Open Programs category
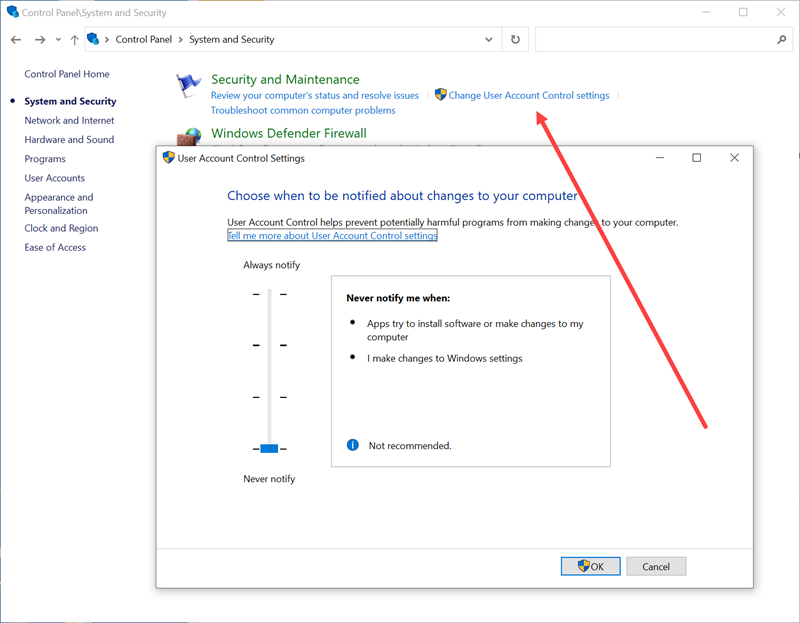Image resolution: width=800 pixels, height=623 pixels. (x=45, y=159)
